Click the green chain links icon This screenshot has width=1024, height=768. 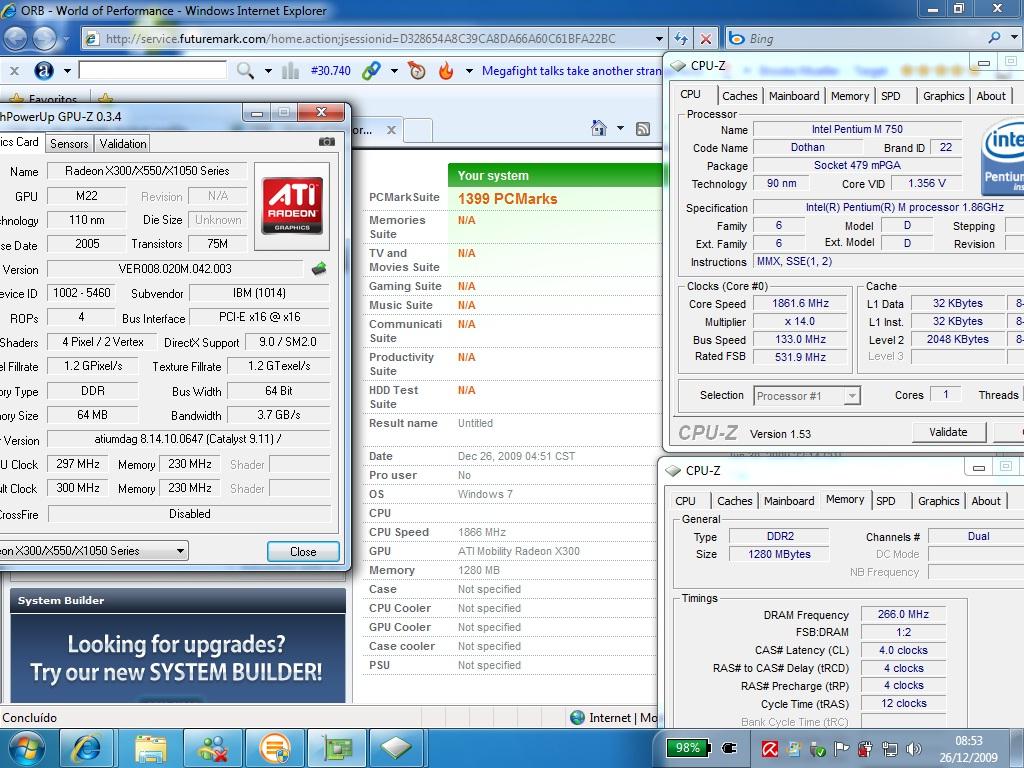[x=372, y=71]
